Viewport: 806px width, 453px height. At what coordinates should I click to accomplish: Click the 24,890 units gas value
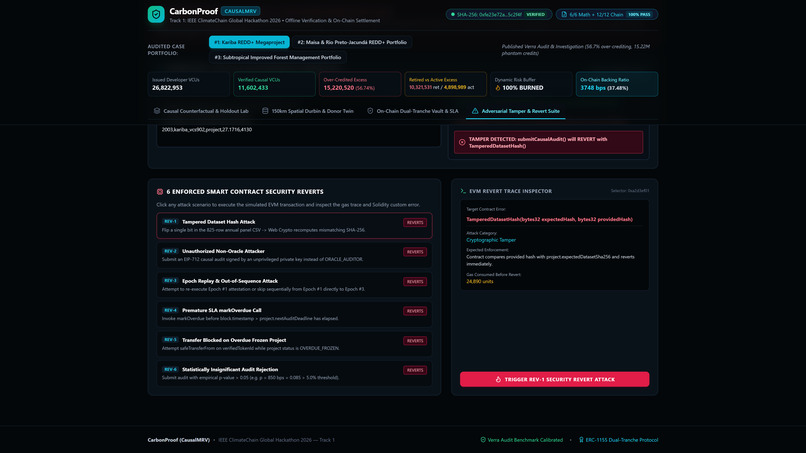click(x=480, y=282)
